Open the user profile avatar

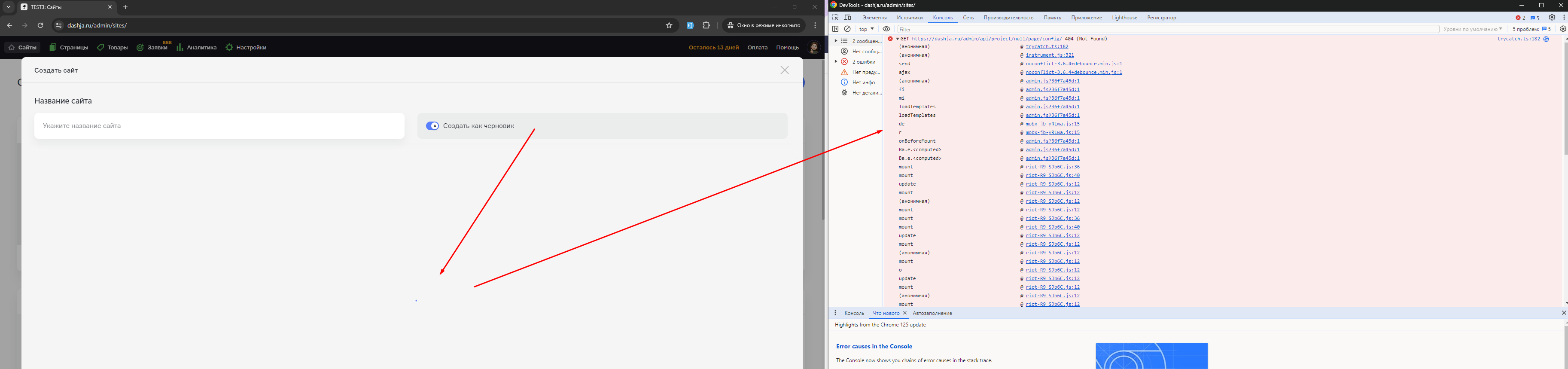[x=813, y=48]
